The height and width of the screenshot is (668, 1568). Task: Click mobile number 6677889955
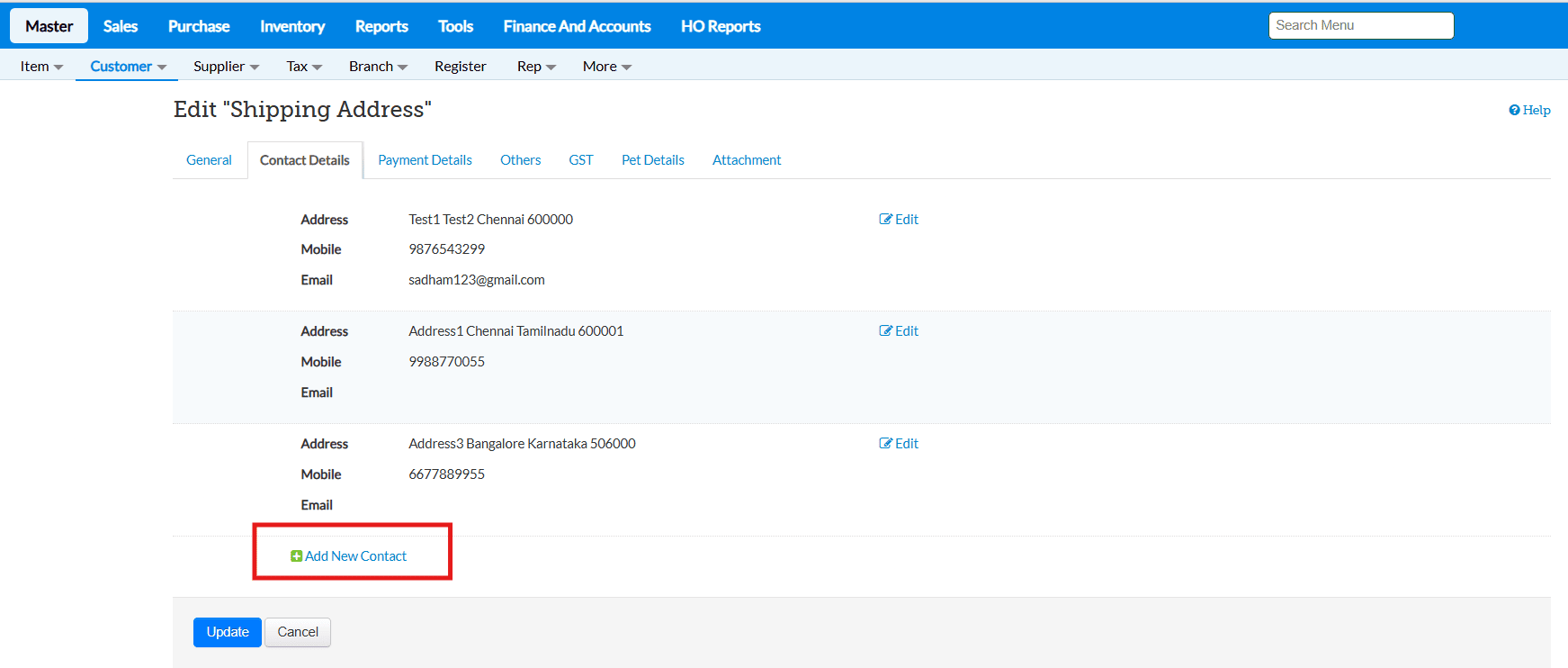tap(447, 474)
